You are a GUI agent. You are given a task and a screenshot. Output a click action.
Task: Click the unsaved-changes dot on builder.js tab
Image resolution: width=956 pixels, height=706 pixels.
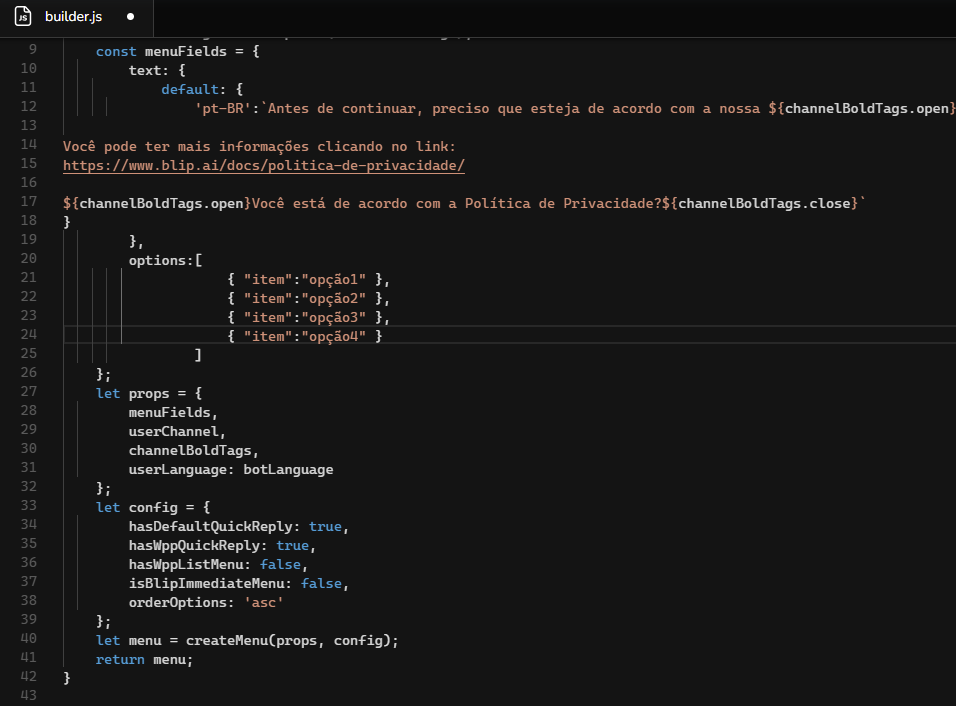(x=130, y=17)
